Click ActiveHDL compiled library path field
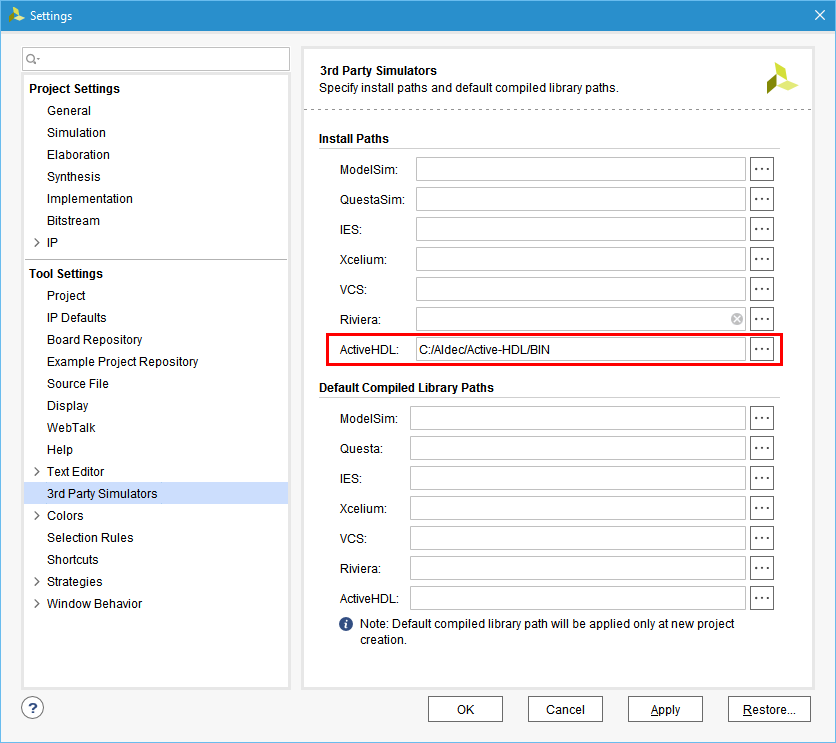 (577, 598)
